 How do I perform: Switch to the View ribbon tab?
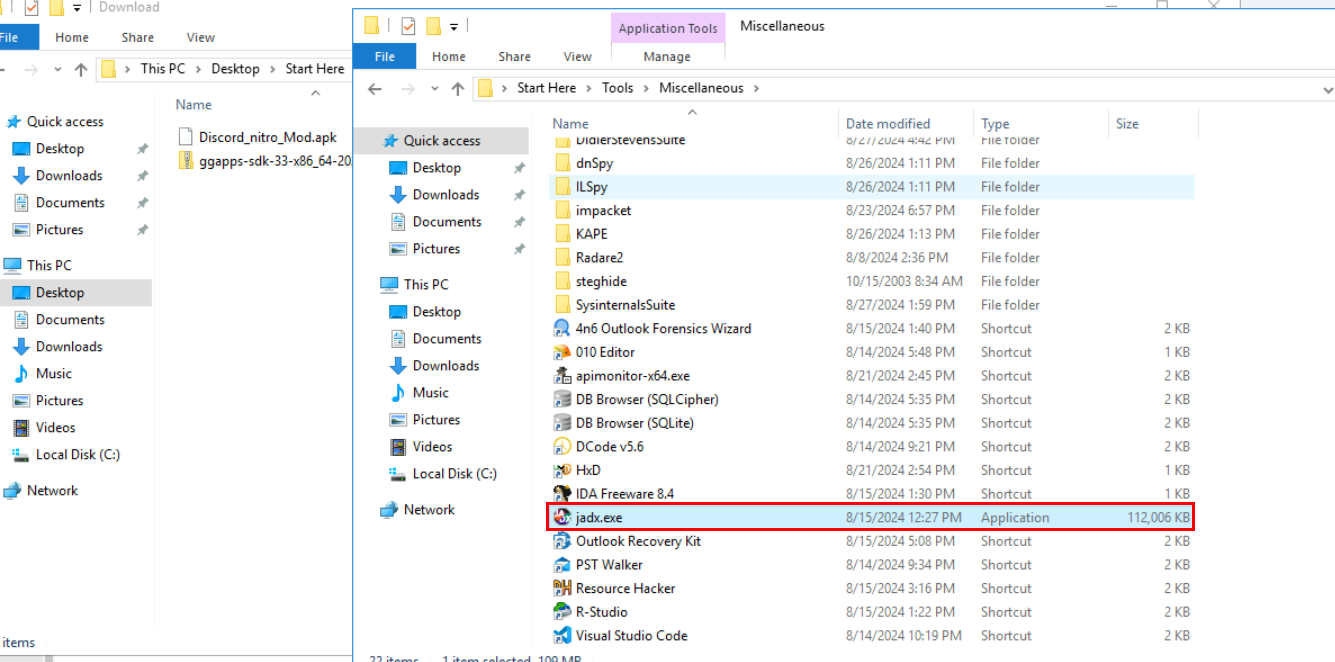pyautogui.click(x=577, y=56)
